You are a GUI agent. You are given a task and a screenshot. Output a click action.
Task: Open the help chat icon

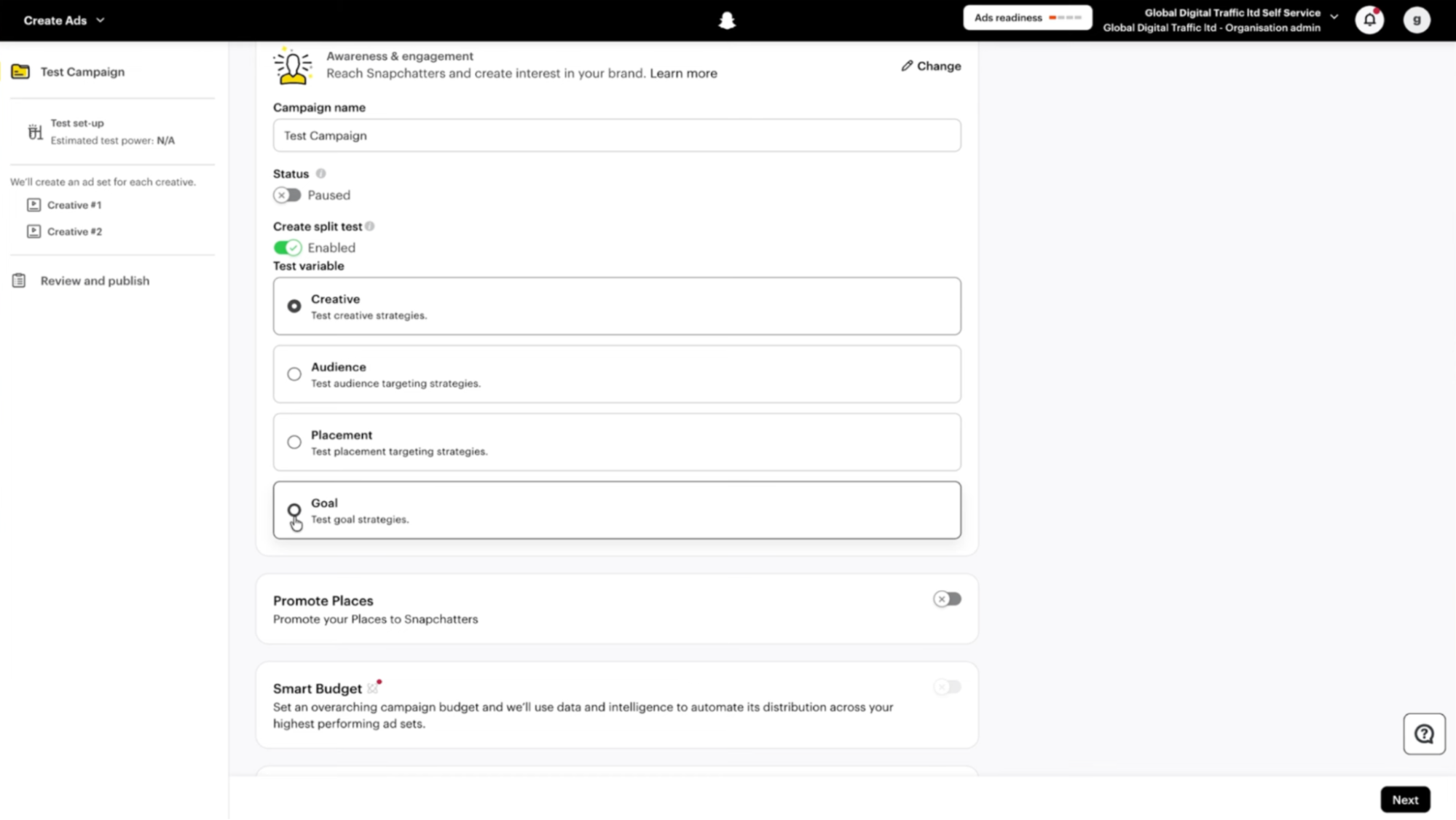(1424, 733)
